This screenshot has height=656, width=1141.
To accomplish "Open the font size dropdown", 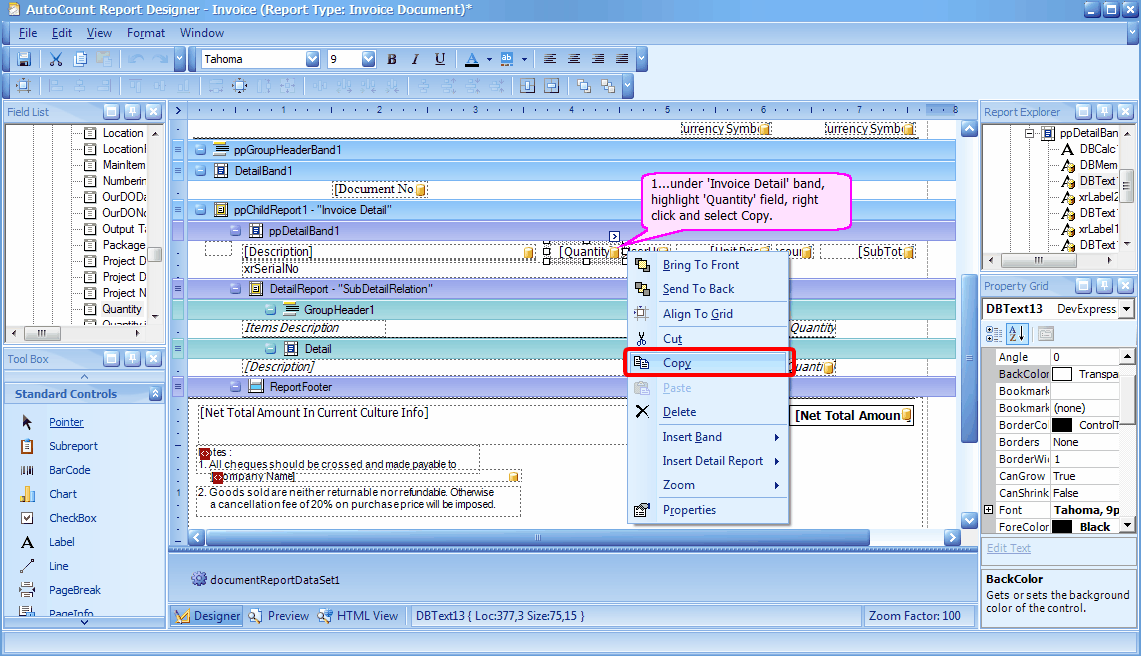I will coord(368,59).
